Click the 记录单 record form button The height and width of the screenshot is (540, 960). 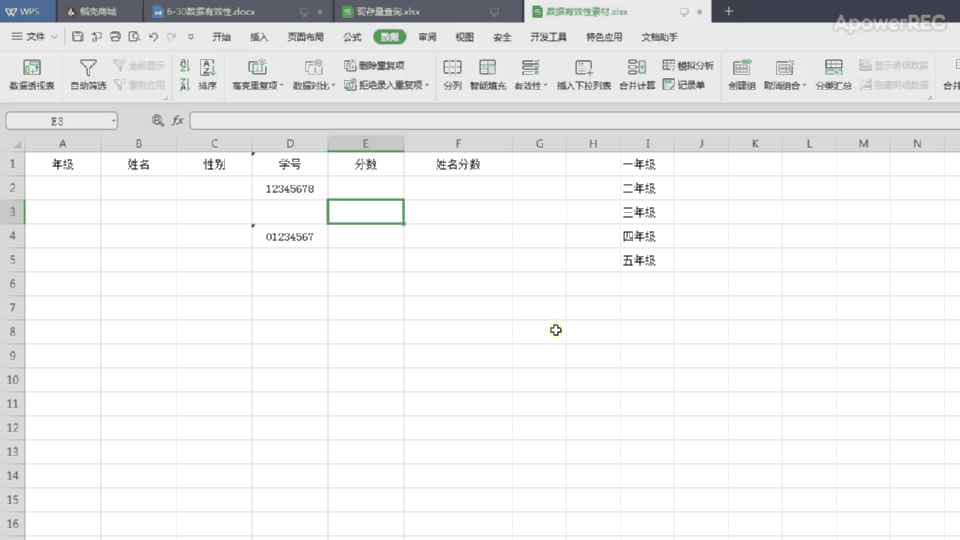(684, 85)
